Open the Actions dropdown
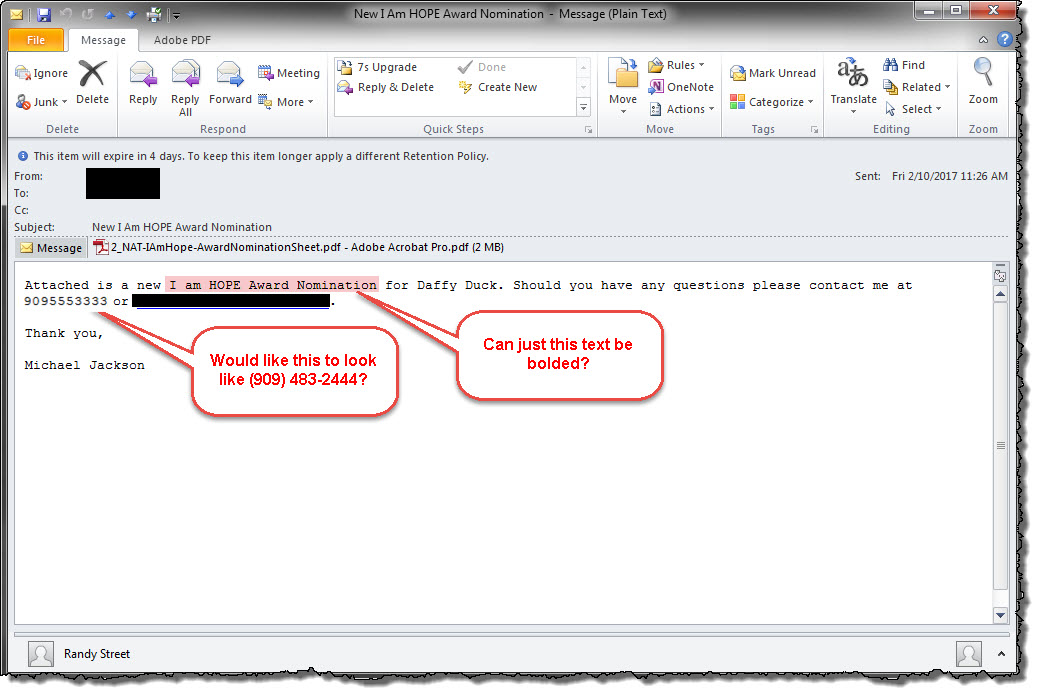Viewport: 1039px width, 695px height. coord(682,109)
